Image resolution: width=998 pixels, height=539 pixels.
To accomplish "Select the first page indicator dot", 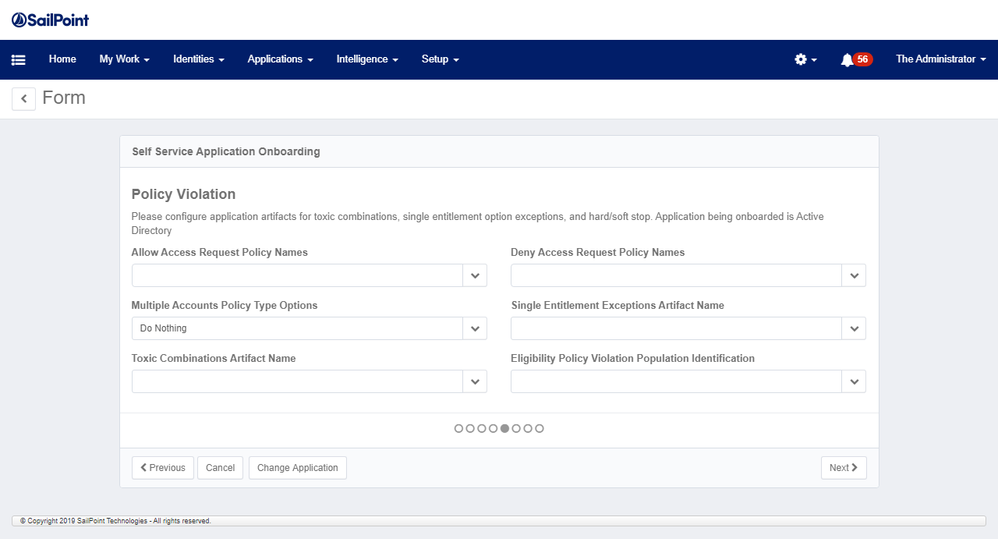I will click(459, 428).
